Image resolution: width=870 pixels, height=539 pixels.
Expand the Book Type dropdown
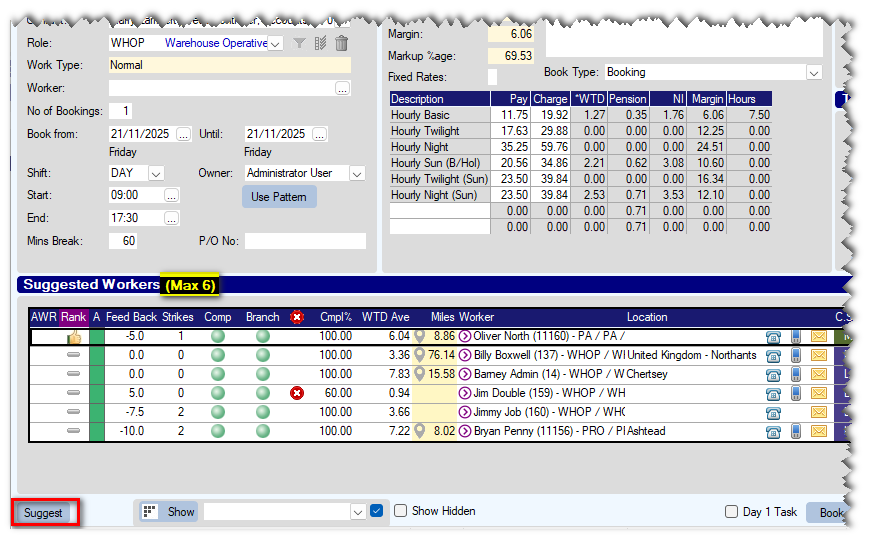[814, 73]
